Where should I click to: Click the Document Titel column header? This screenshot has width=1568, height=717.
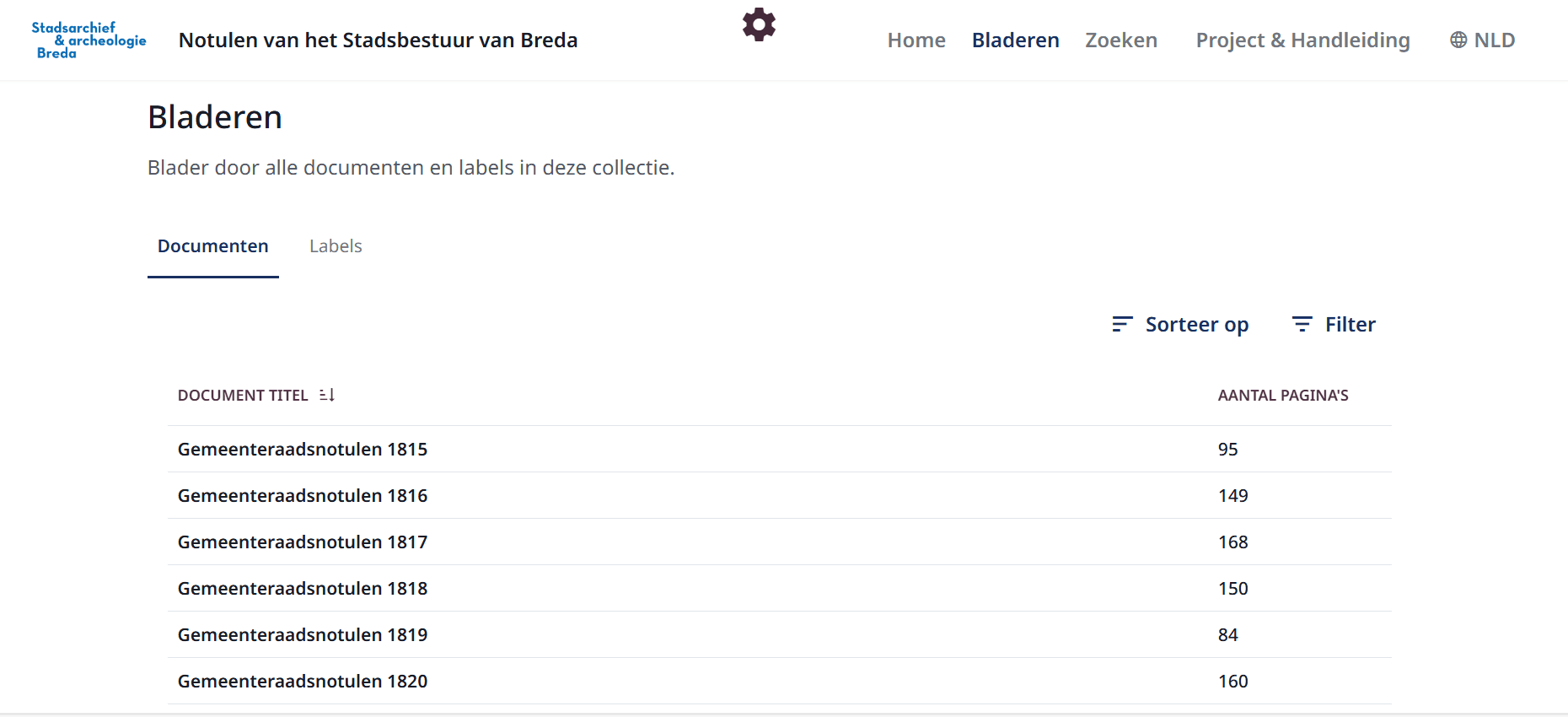243,396
